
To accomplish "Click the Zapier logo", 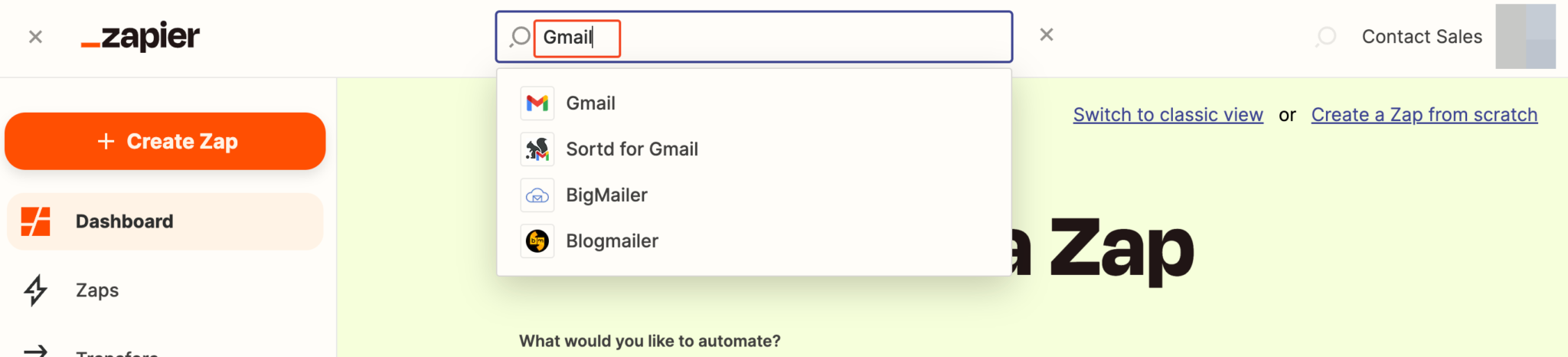I will coord(140,37).
